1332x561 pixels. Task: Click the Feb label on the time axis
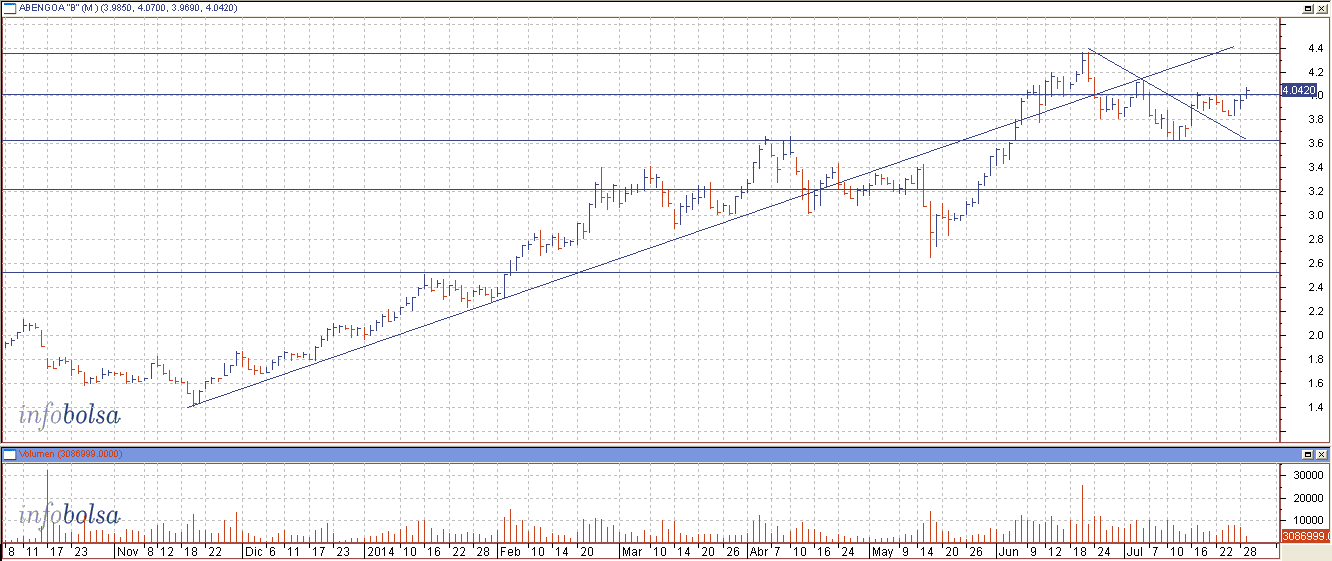pyautogui.click(x=510, y=551)
